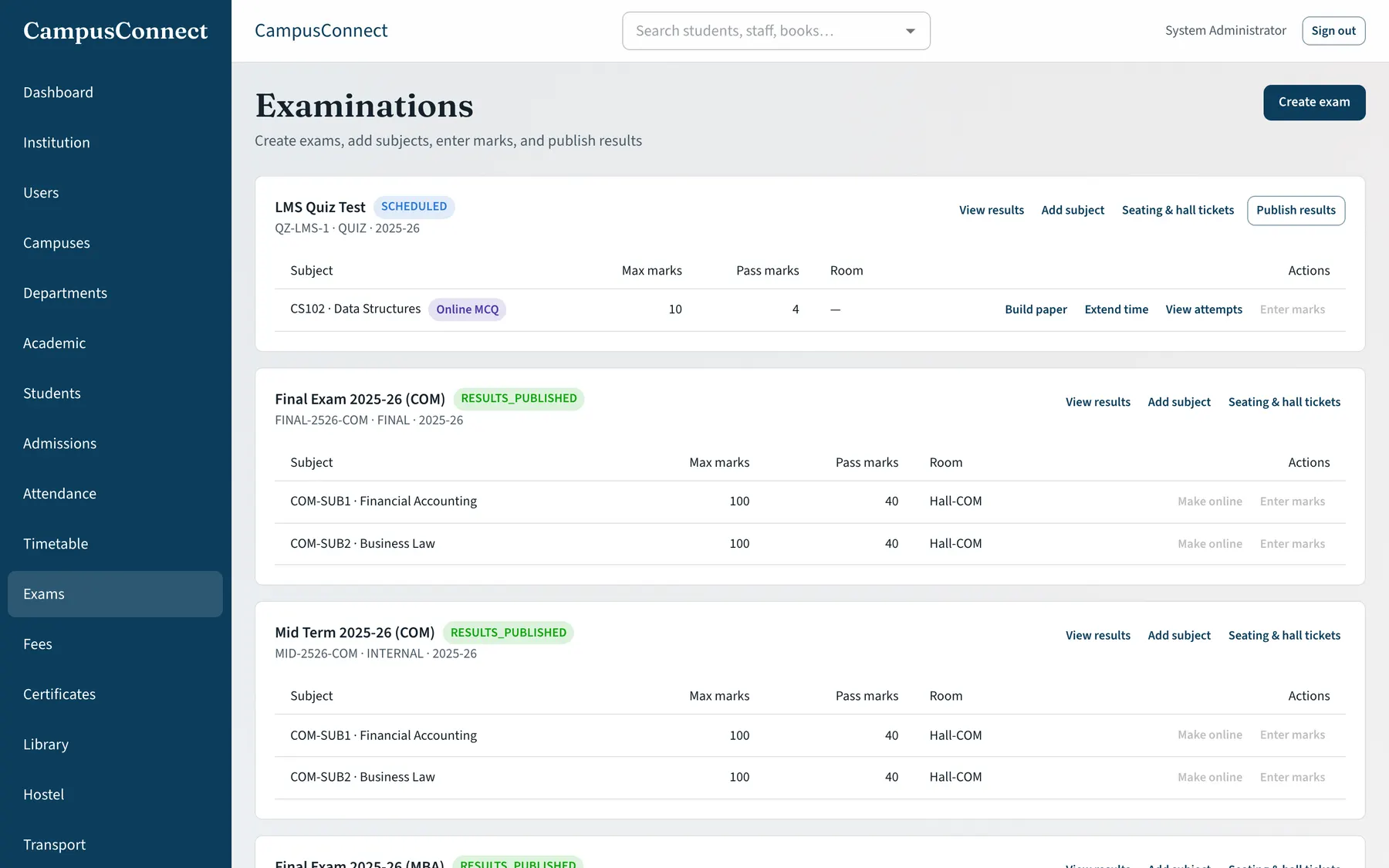The height and width of the screenshot is (868, 1389).
Task: Navigate to Attendance
Action: click(x=115, y=494)
